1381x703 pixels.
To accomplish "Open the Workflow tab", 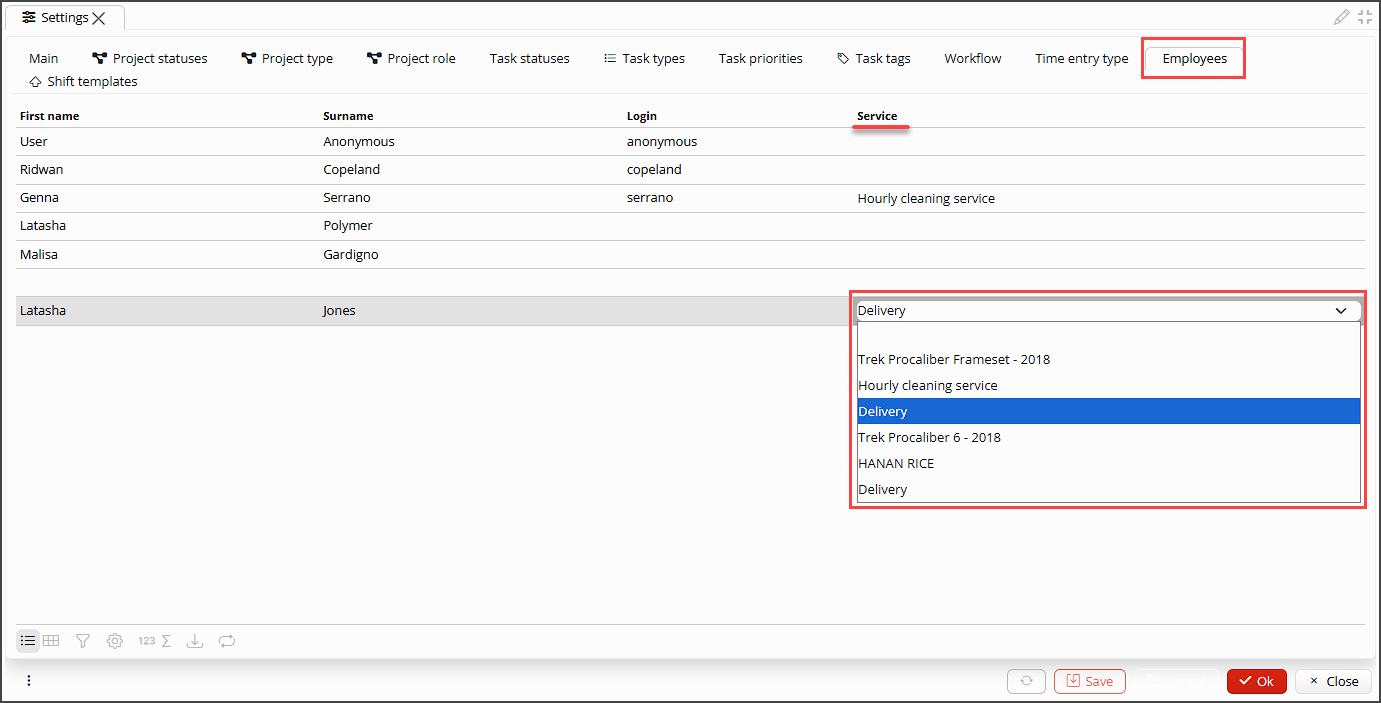I will click(x=973, y=59).
